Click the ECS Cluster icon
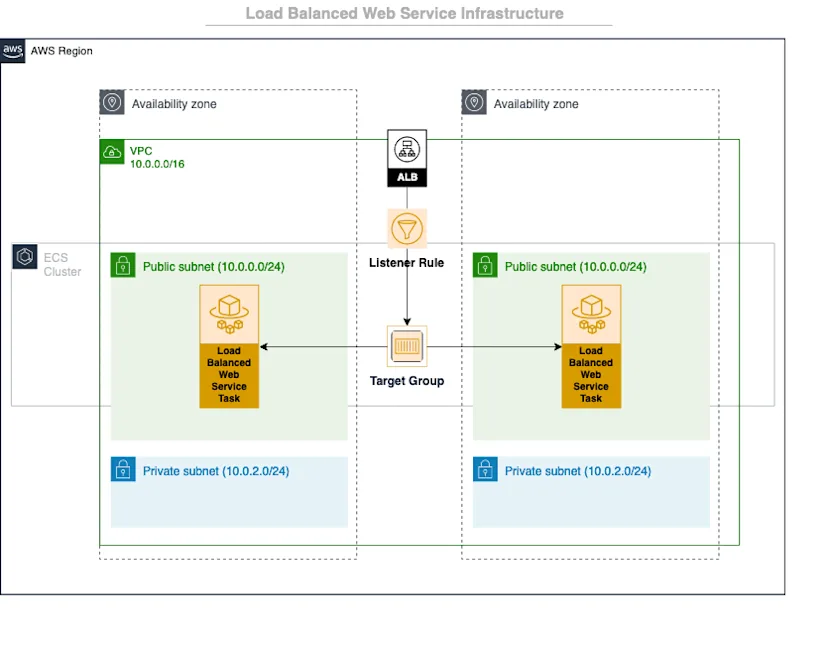Viewport: 828px width, 645px height. coord(22,257)
